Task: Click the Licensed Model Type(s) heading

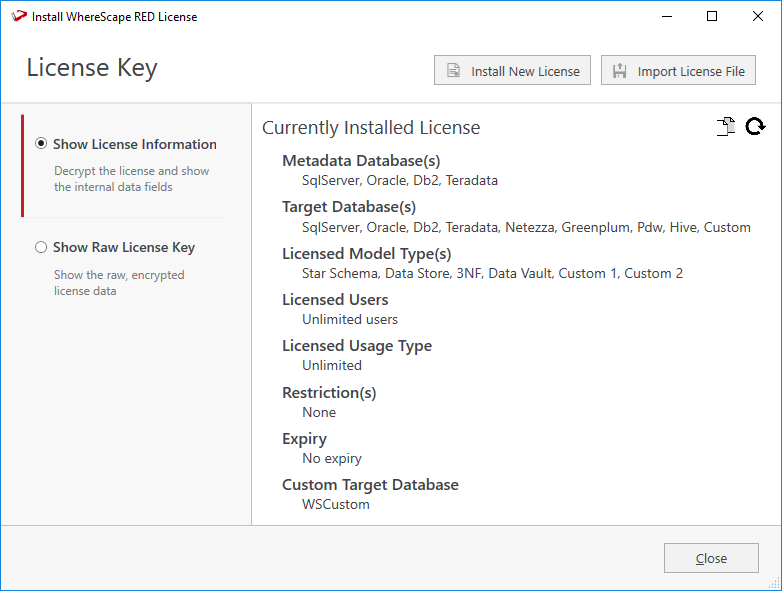Action: coord(366,253)
